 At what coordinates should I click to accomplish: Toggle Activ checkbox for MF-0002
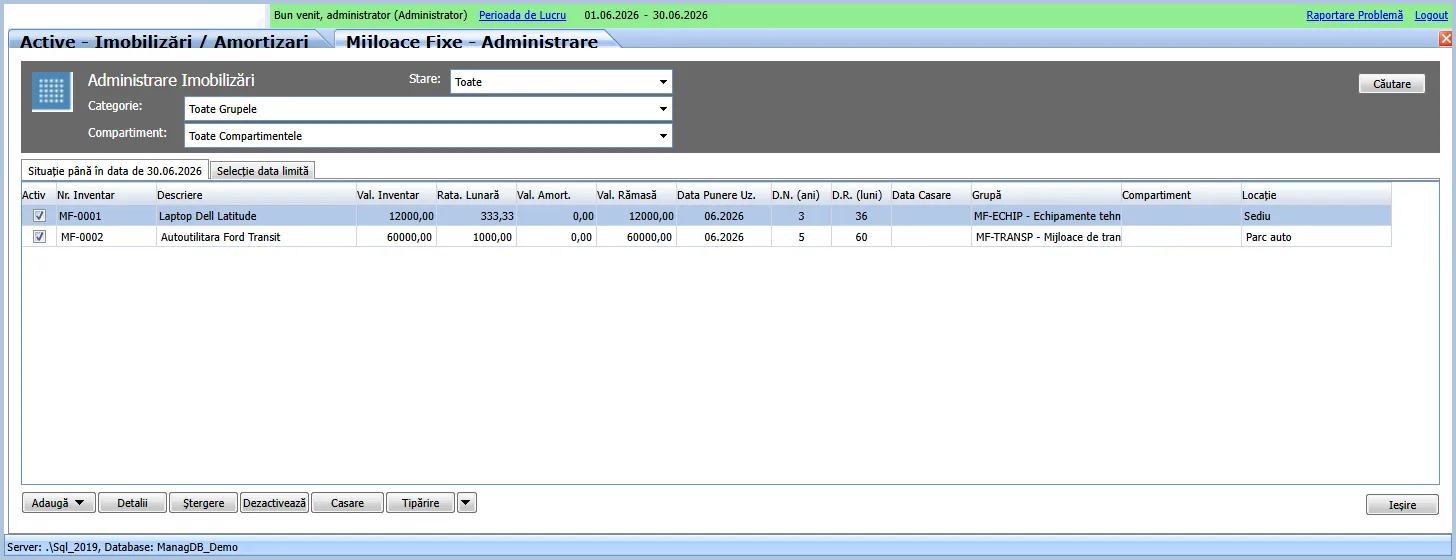[39, 237]
